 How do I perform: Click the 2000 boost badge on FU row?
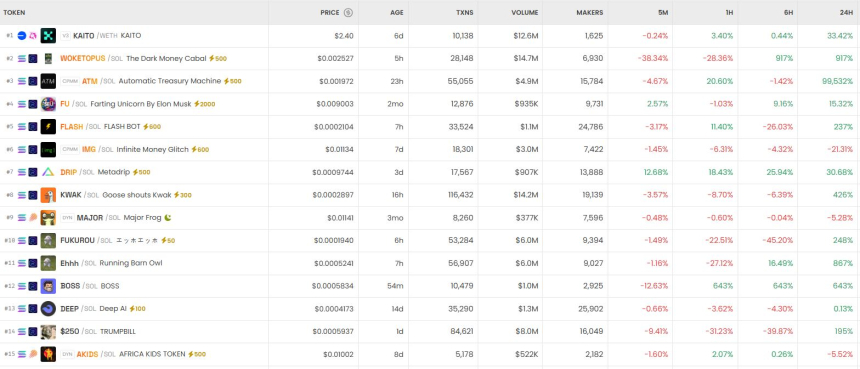(204, 104)
